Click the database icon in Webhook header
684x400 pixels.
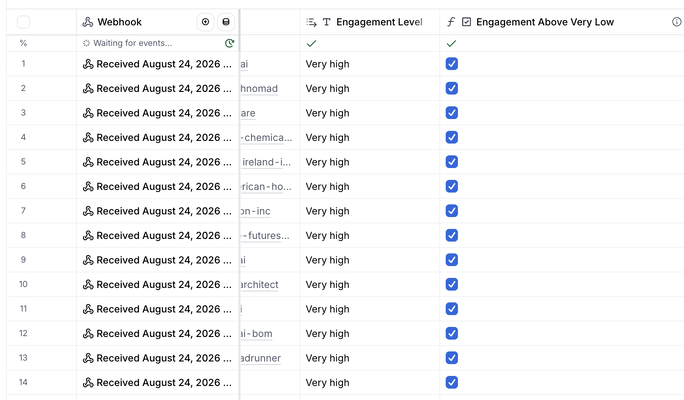pyautogui.click(x=226, y=22)
